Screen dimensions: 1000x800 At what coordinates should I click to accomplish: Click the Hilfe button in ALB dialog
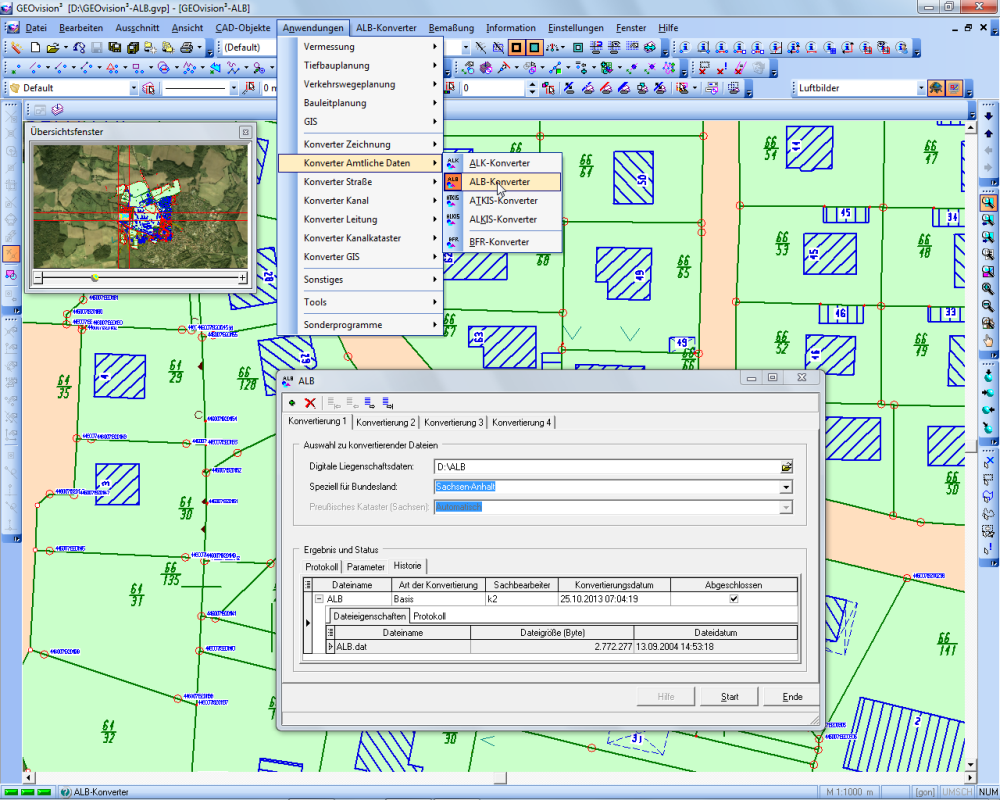666,697
